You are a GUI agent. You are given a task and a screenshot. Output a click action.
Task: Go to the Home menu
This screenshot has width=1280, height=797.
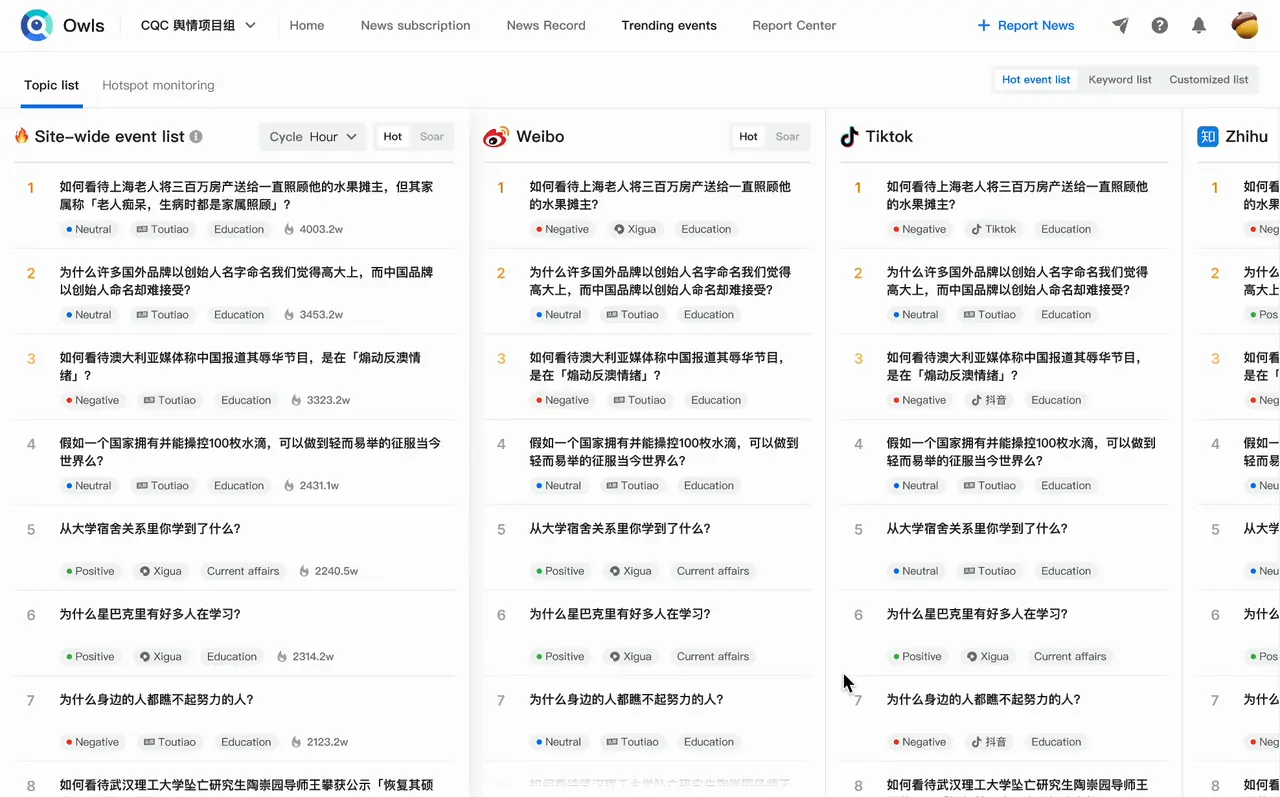(307, 25)
